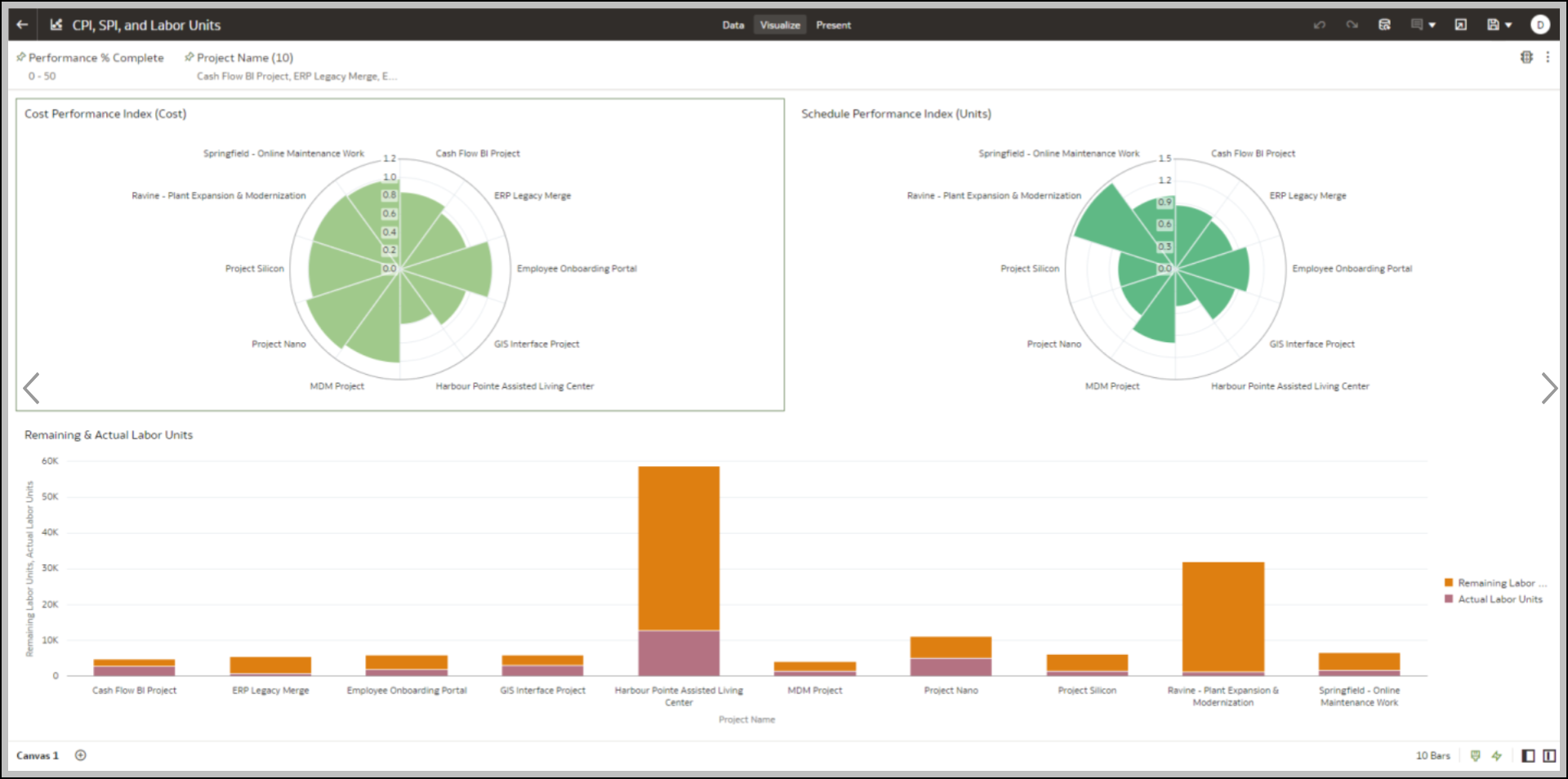The image size is (1568, 779).
Task: Go to next canvas with right chevron
Action: (1548, 388)
